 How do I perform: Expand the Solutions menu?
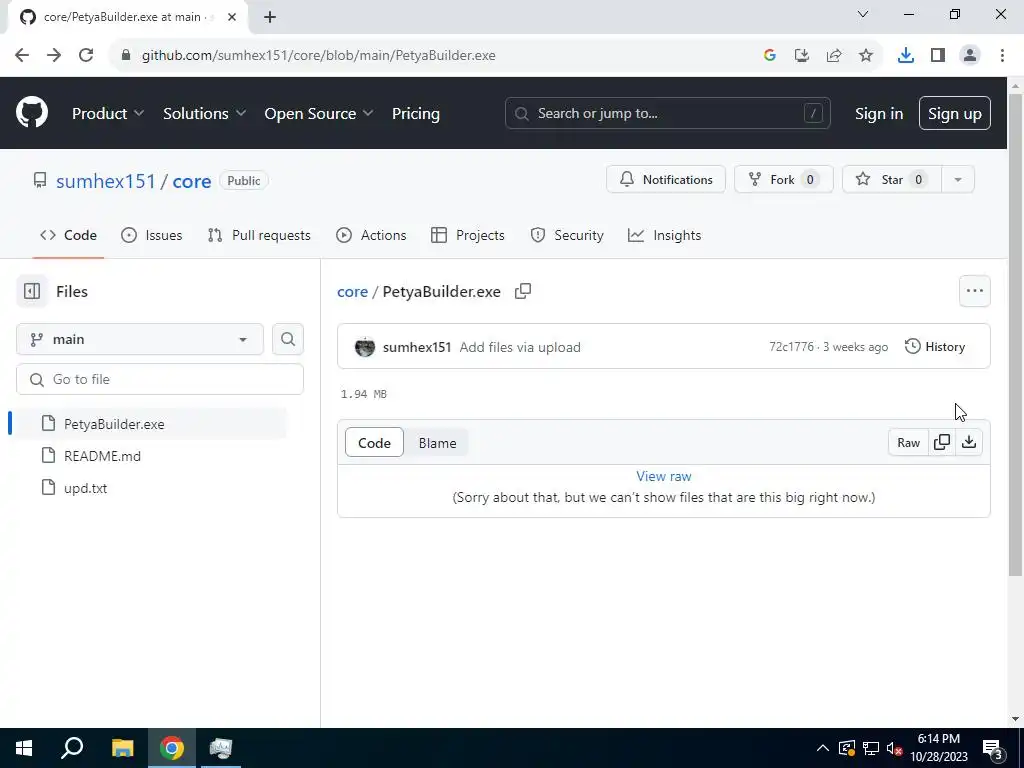[204, 114]
